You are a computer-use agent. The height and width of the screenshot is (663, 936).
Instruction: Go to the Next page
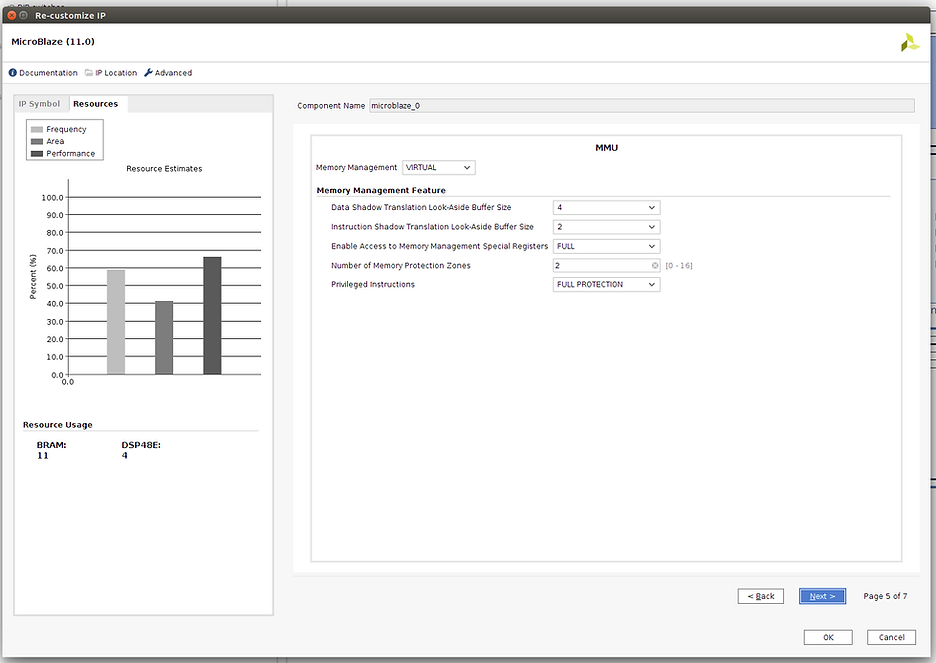[822, 596]
